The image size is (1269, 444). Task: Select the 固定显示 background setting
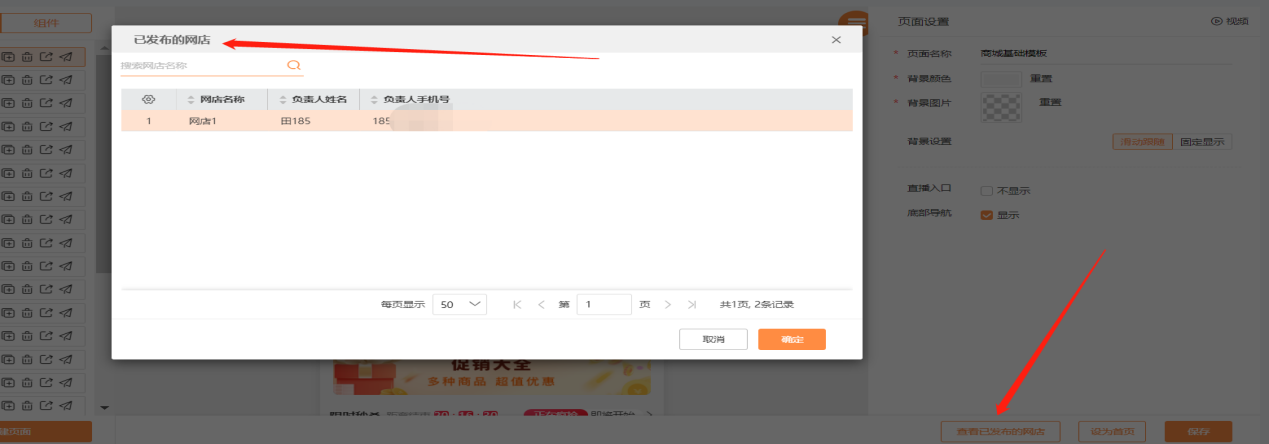[1202, 142]
